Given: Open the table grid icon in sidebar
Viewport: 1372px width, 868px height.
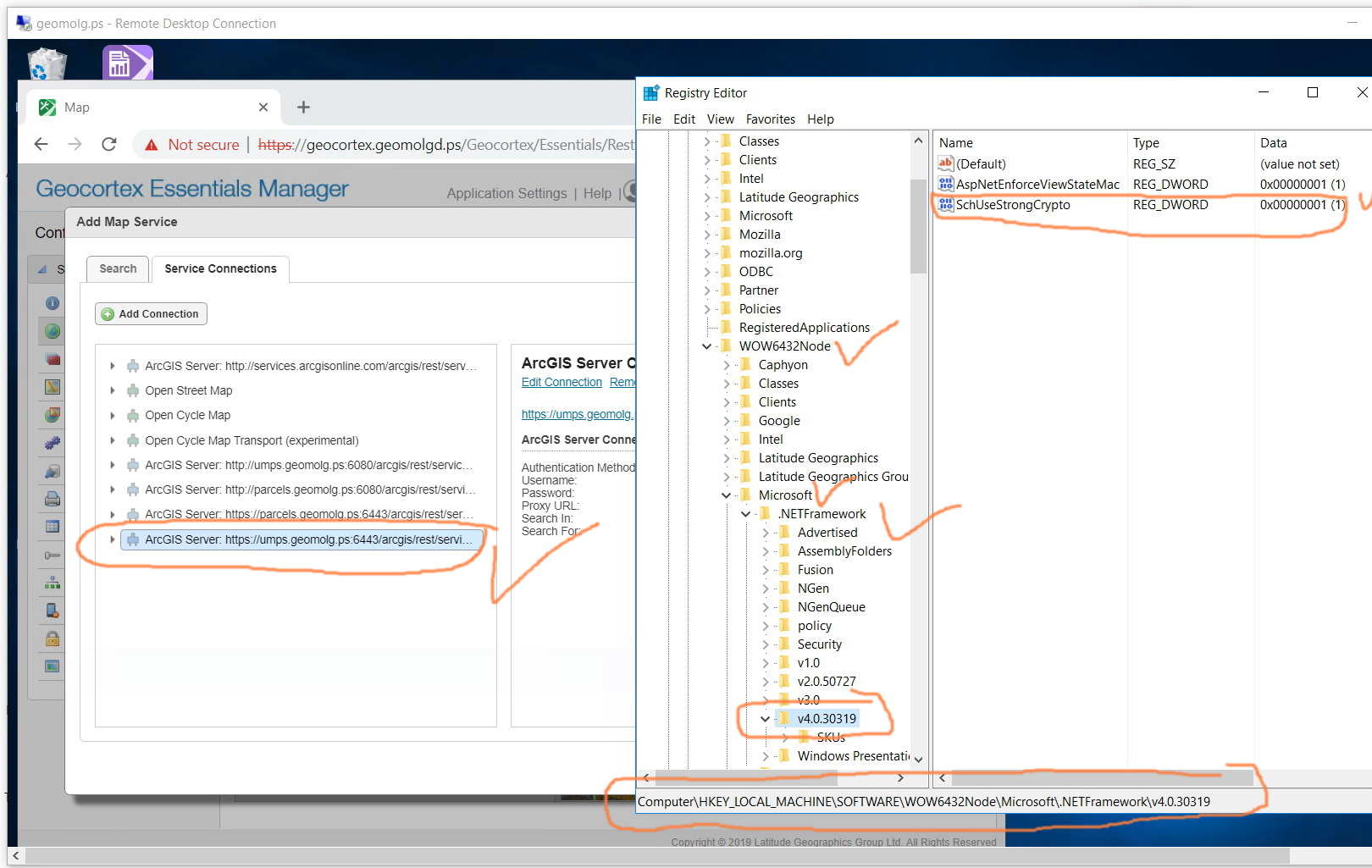Looking at the screenshot, I should tap(53, 527).
